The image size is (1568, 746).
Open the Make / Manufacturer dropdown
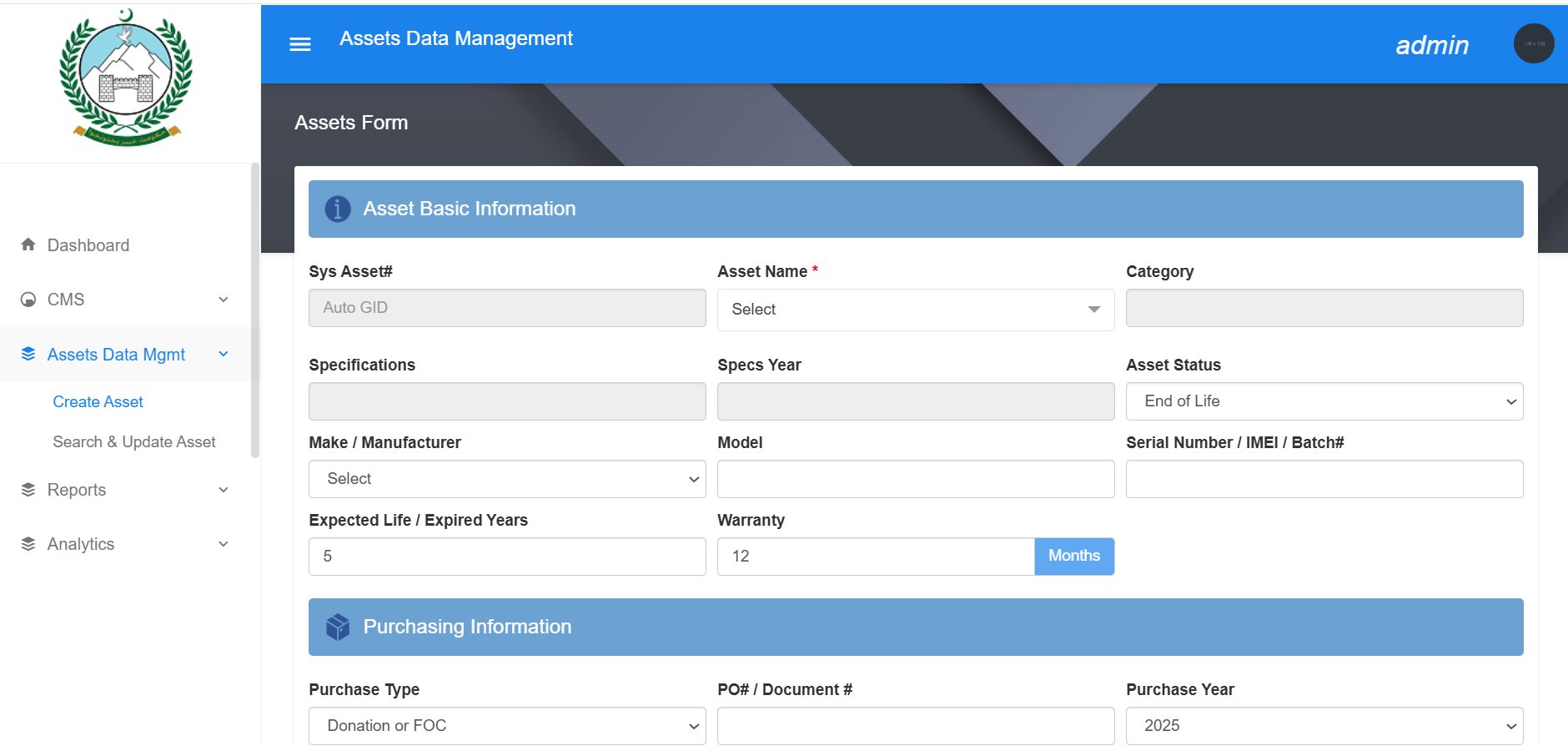[x=507, y=479]
